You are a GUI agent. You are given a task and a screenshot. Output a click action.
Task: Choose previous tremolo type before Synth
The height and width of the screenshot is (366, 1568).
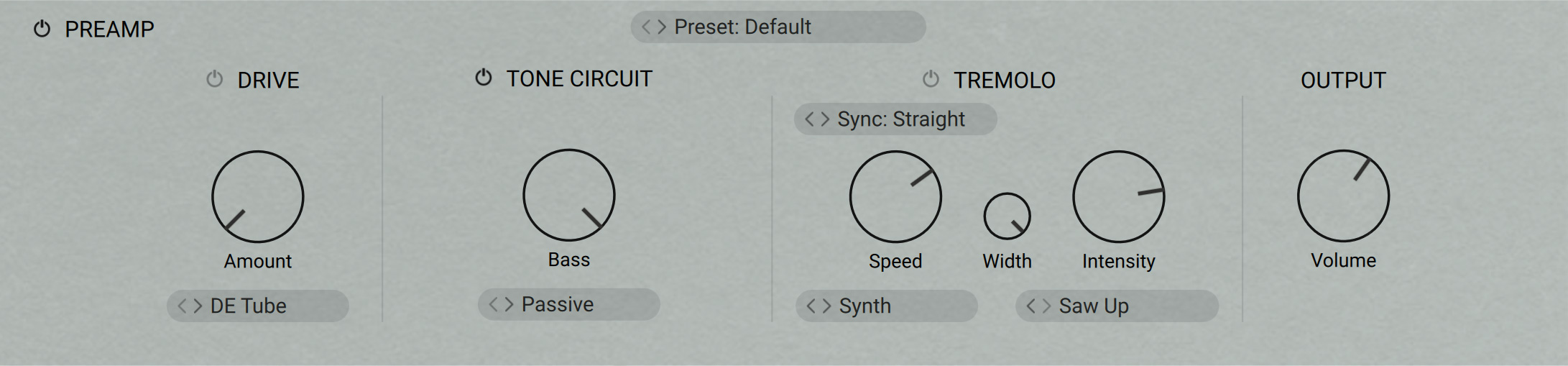point(811,306)
